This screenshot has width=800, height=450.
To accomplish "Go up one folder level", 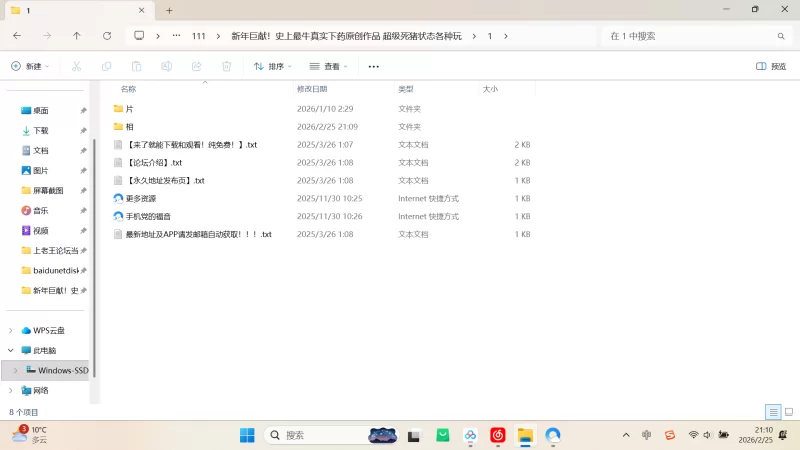I will pos(77,36).
